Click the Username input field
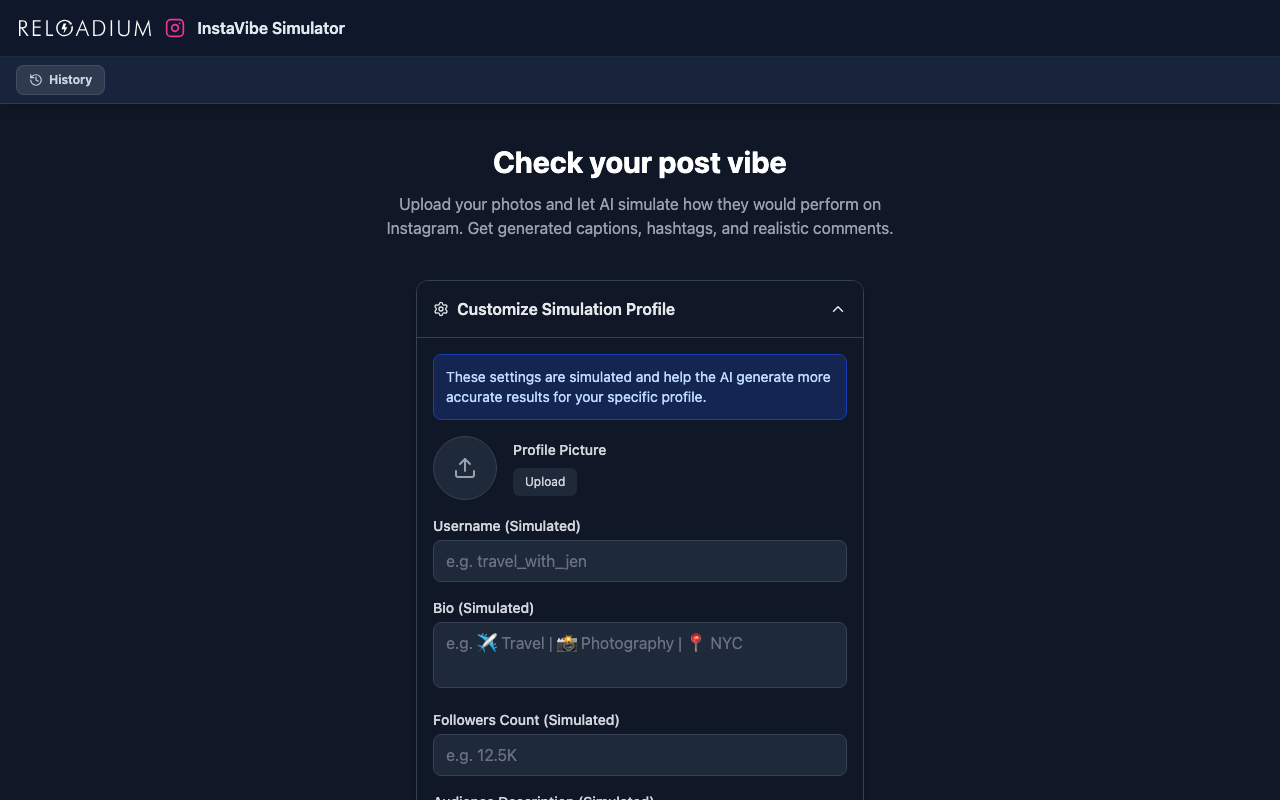1280x800 pixels. click(x=640, y=561)
